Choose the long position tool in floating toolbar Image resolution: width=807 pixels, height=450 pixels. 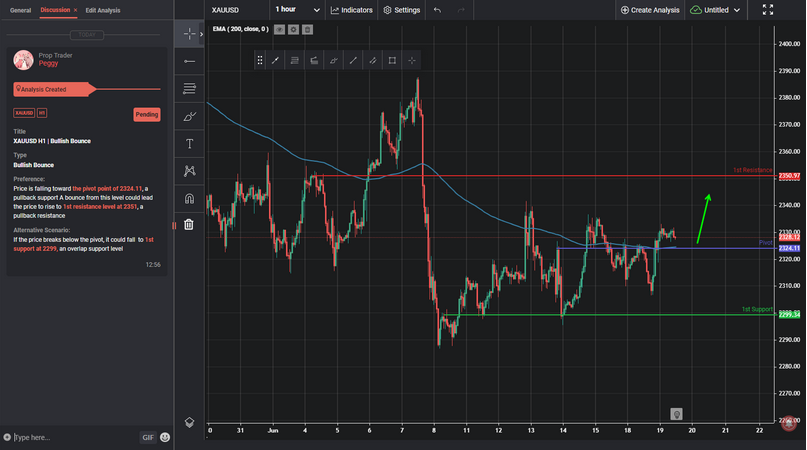[314, 60]
